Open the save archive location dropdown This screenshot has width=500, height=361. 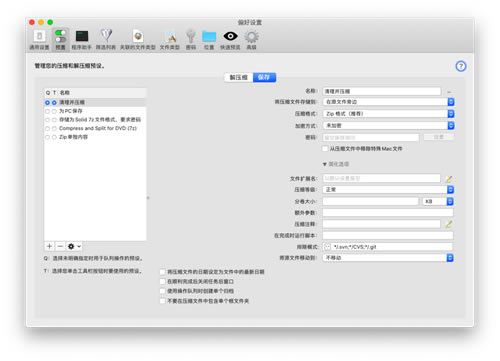[x=388, y=102]
